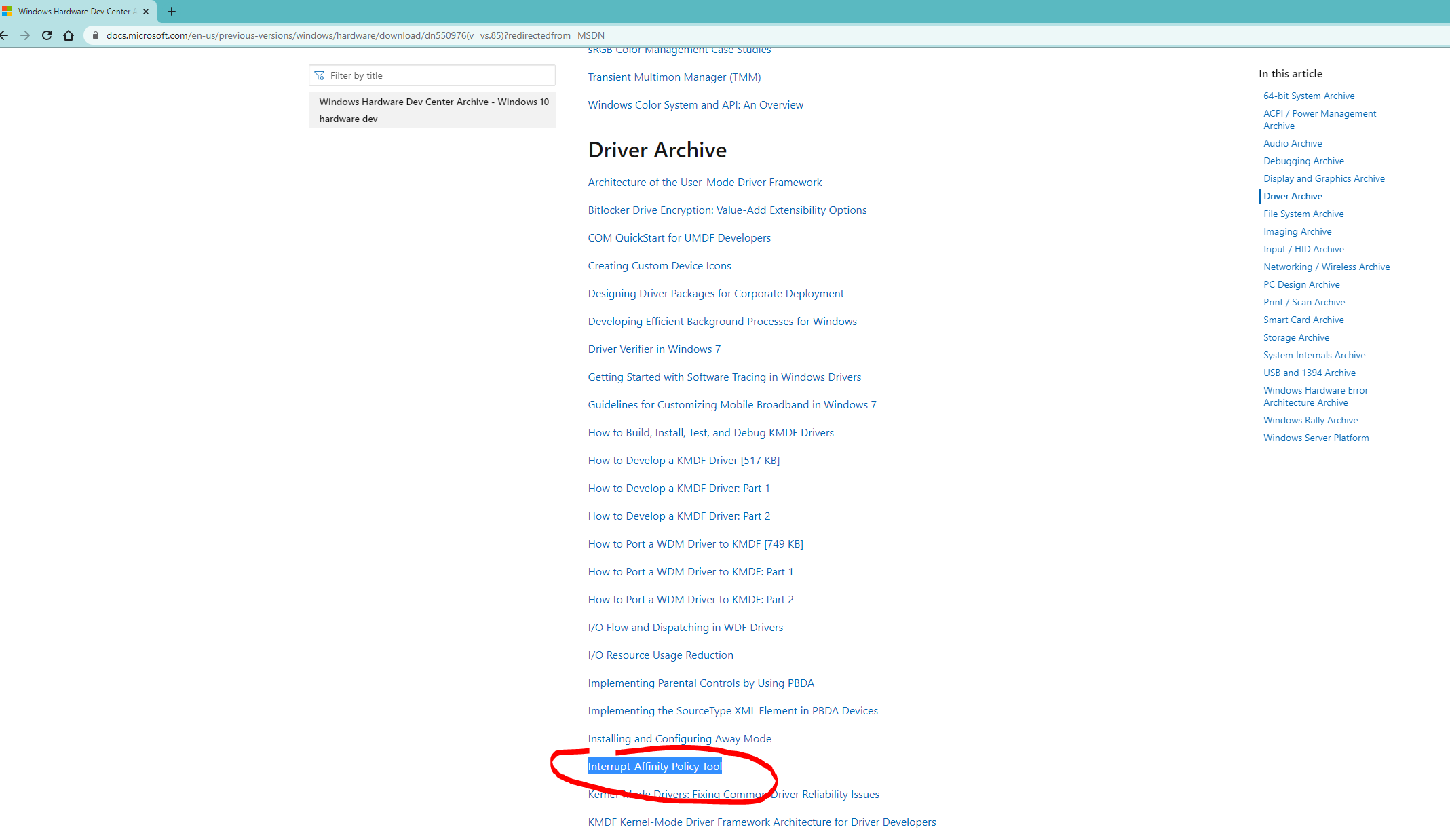
Task: Jump to Smart Card Archive section
Action: tap(1303, 320)
